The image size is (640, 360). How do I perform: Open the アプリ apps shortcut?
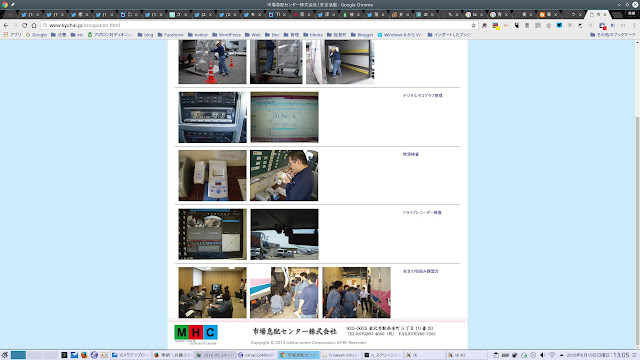pyautogui.click(x=12, y=35)
